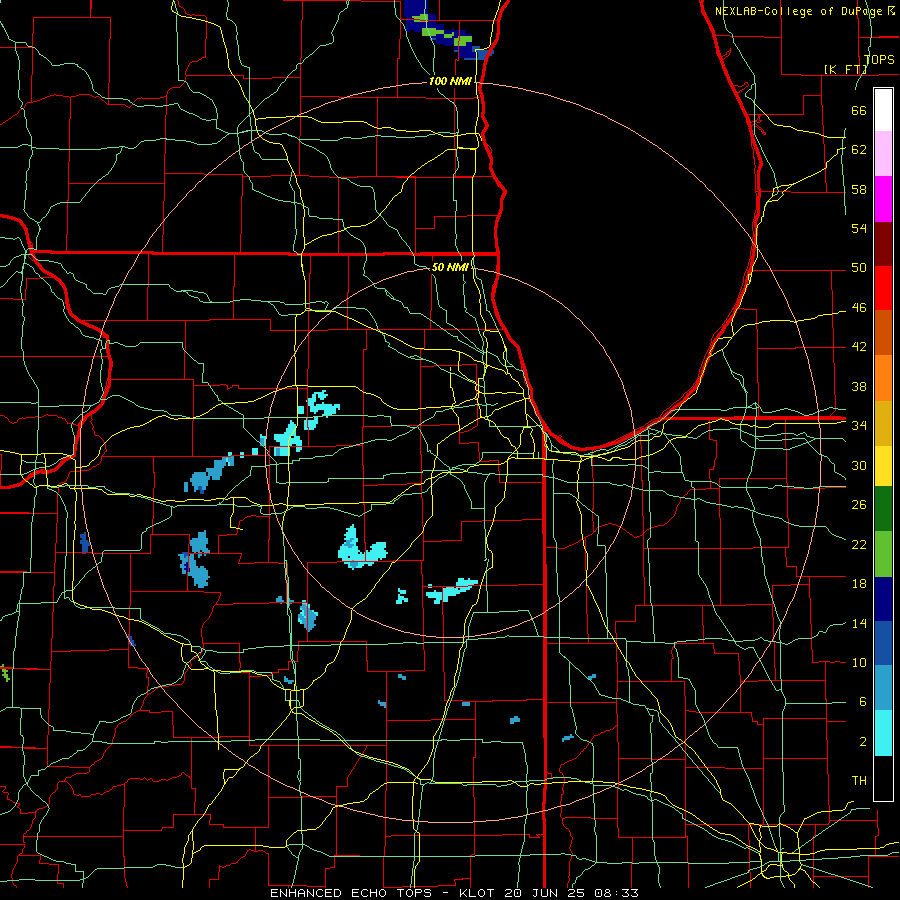Click the '38' legend value
Screen dimensions: 900x900
(859, 386)
